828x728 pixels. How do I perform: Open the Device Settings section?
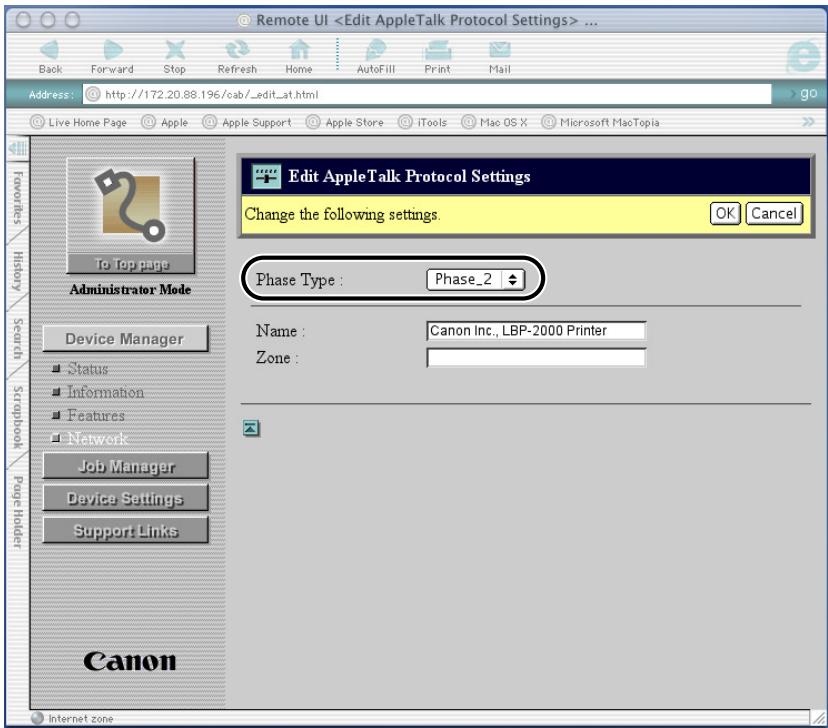(x=125, y=498)
